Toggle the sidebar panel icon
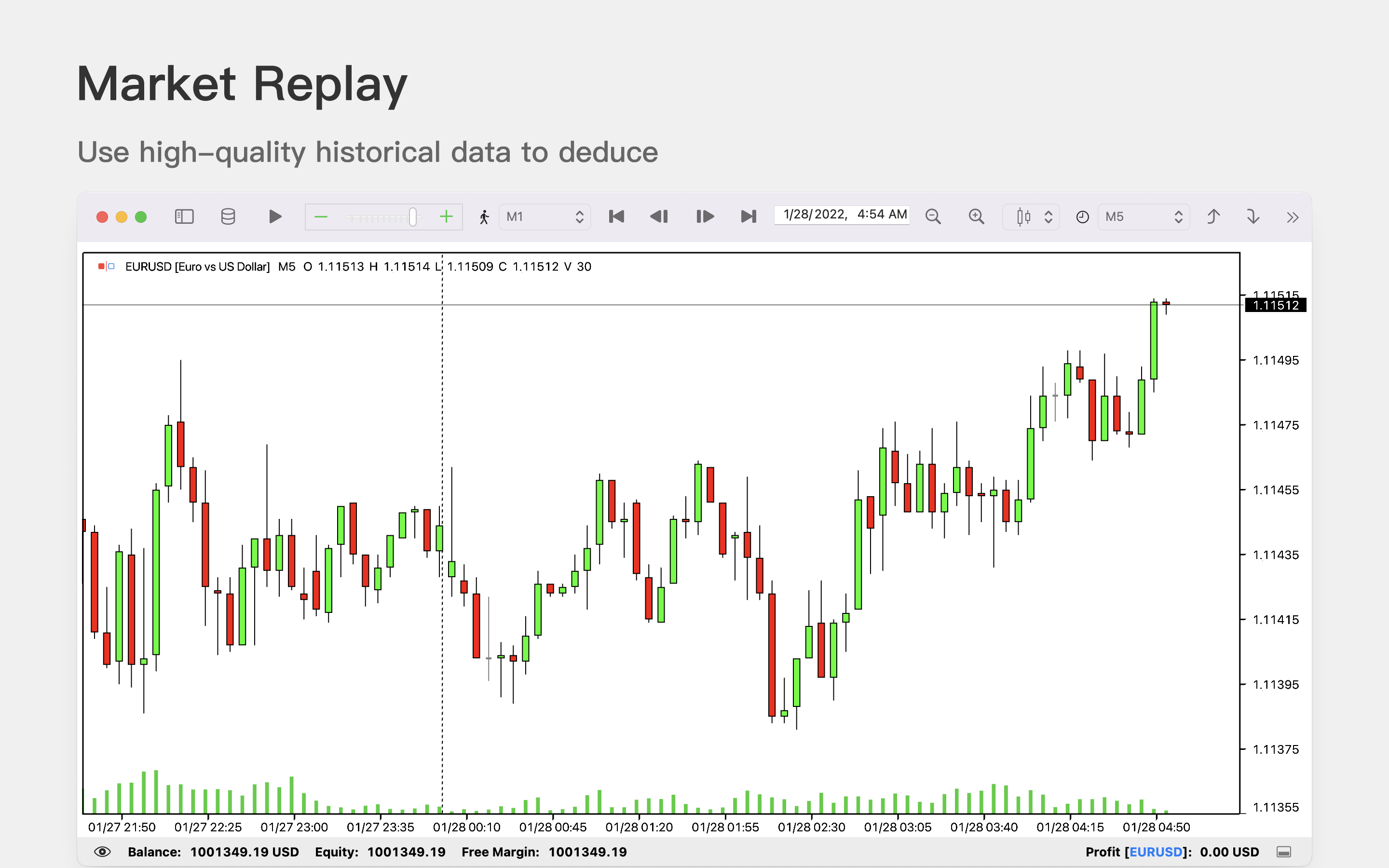 click(x=184, y=217)
